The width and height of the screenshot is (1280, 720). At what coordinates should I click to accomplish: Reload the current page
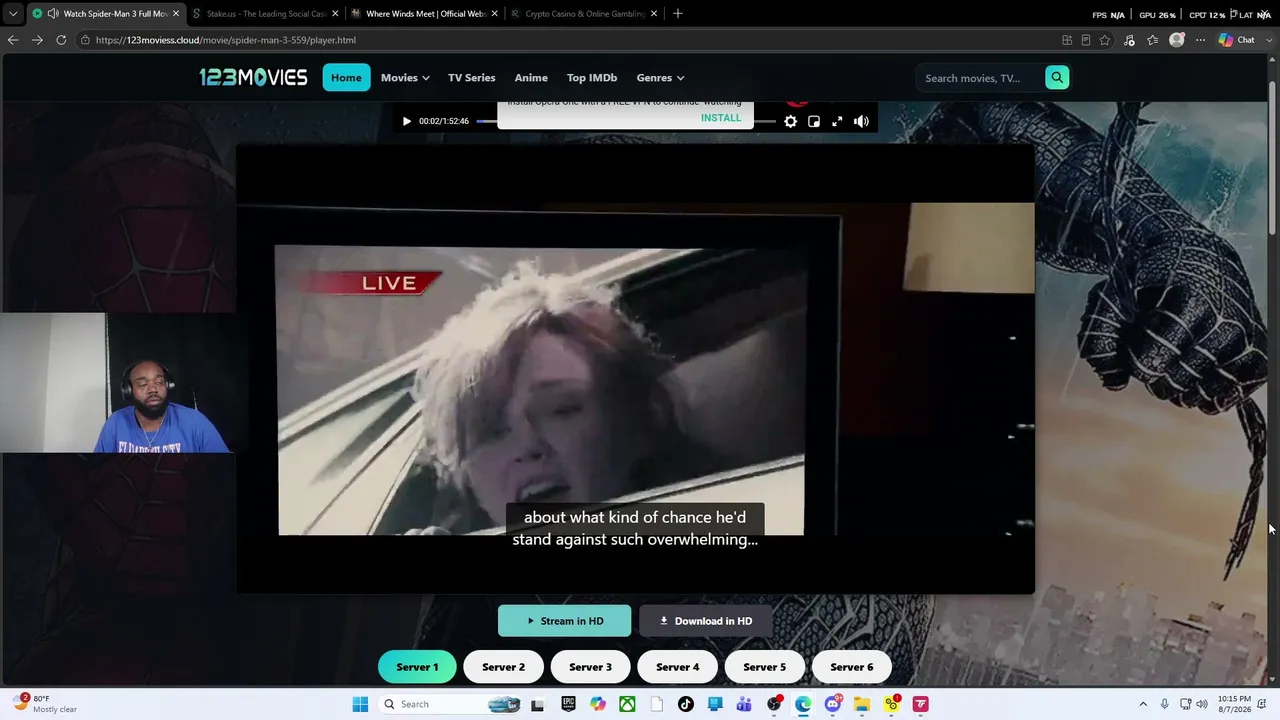61,40
